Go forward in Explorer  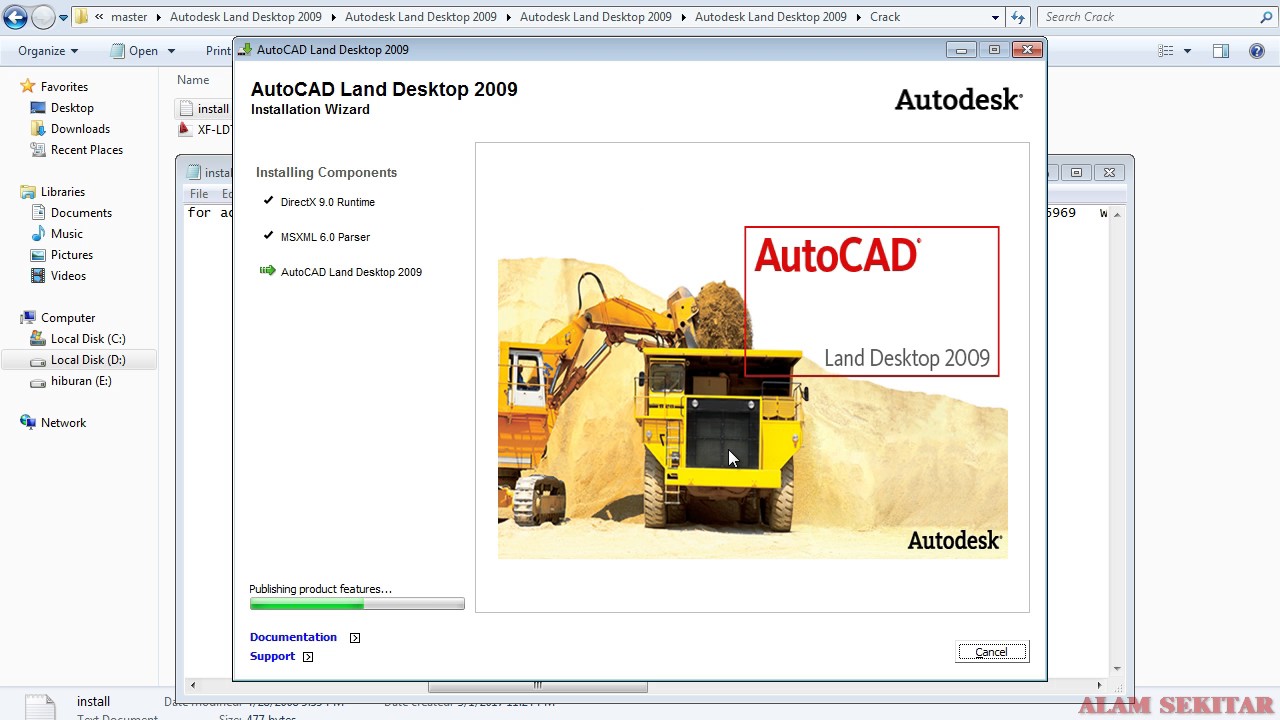pyautogui.click(x=43, y=17)
